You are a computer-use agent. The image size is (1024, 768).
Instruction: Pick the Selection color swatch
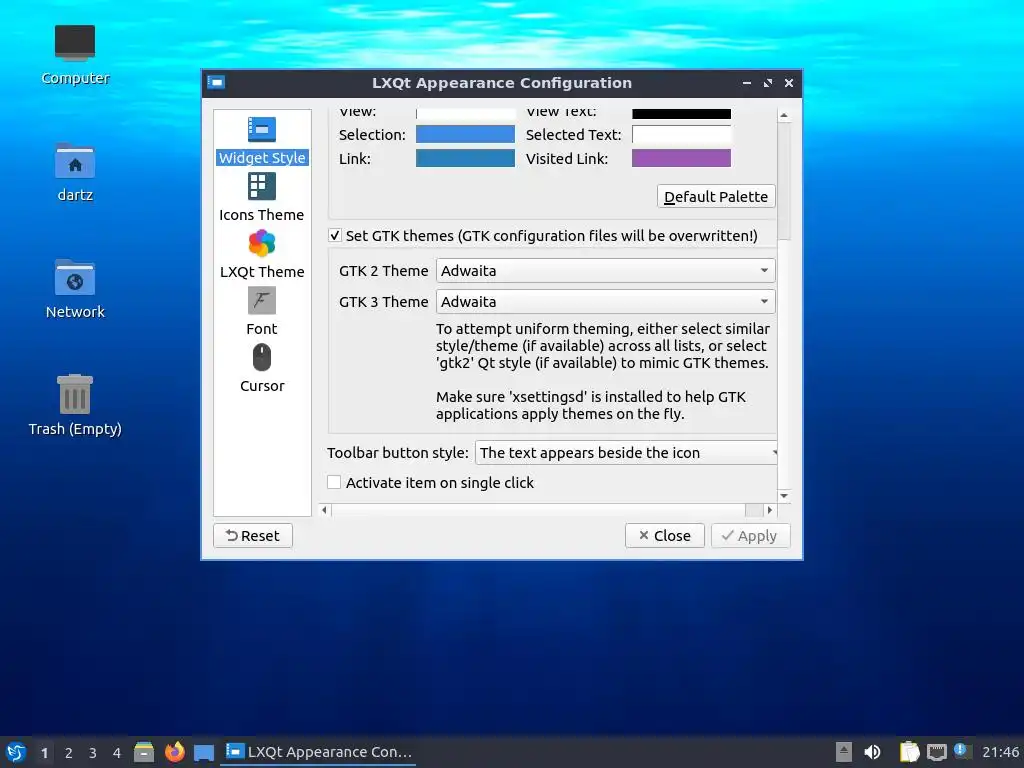(465, 135)
